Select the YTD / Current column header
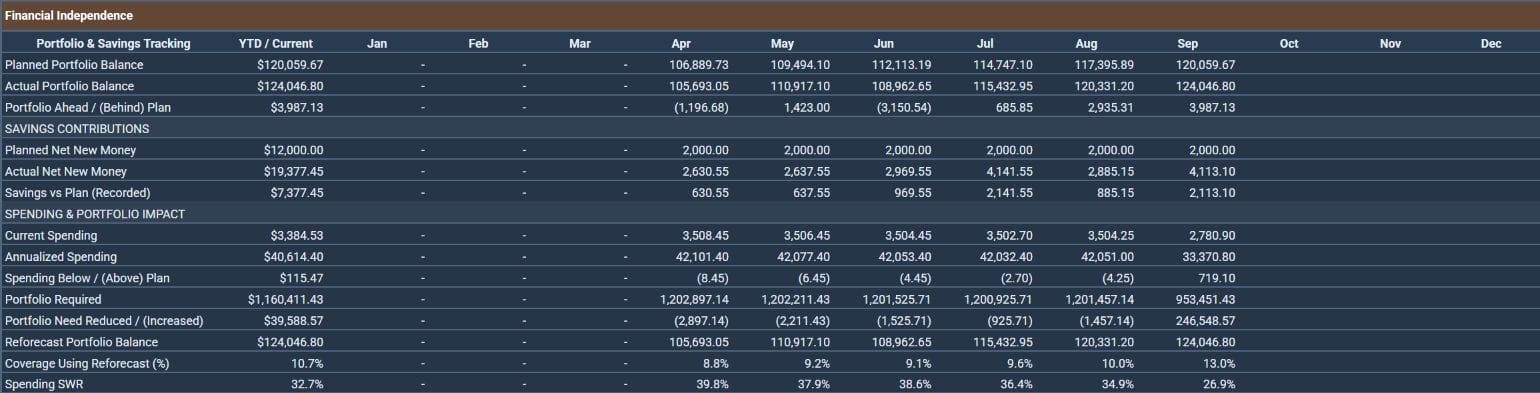 (x=276, y=44)
